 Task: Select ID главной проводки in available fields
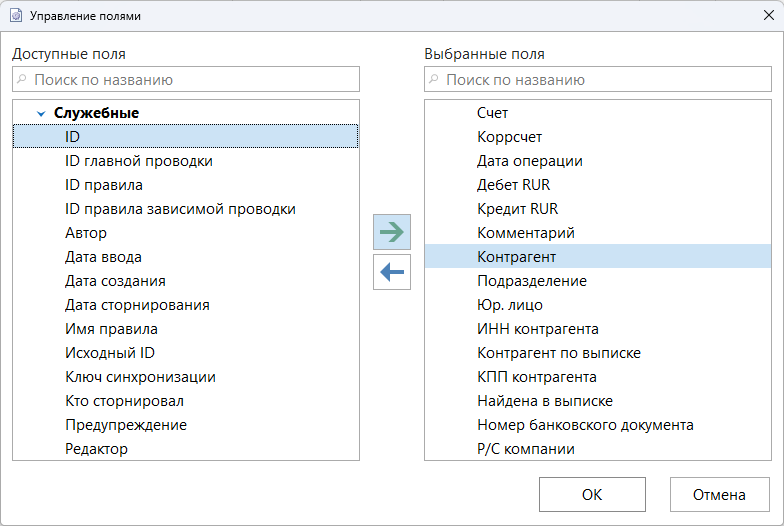[x=138, y=161]
